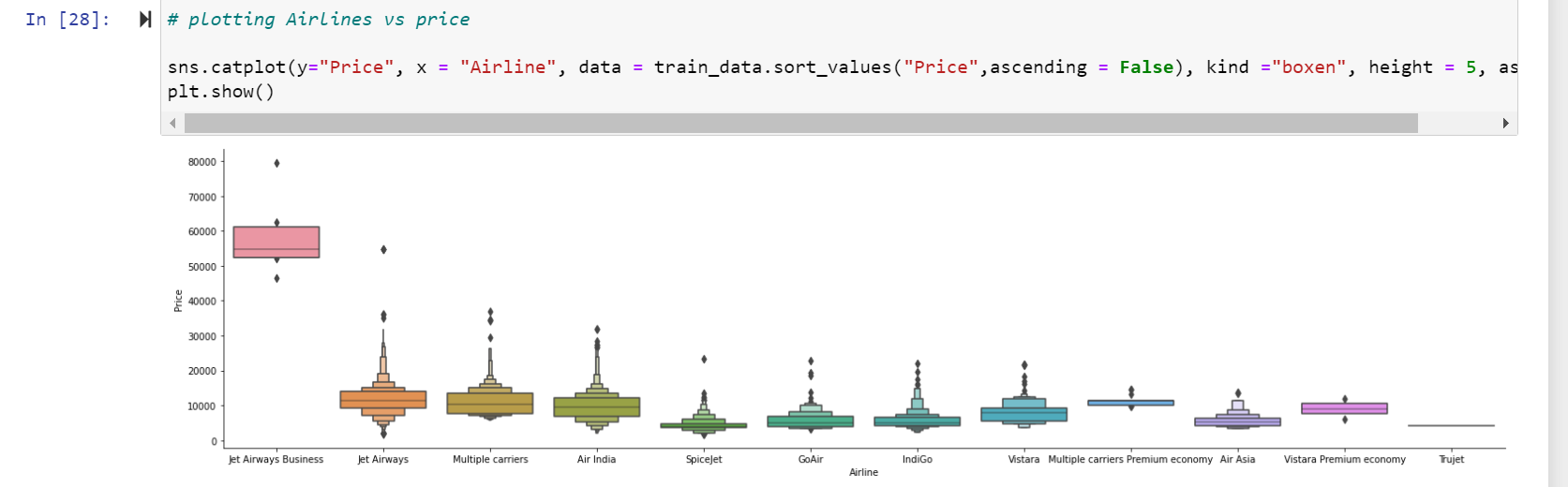Image resolution: width=1568 pixels, height=487 pixels.
Task: Click the comment '# plotting Airlines vs price'
Action: [x=319, y=20]
